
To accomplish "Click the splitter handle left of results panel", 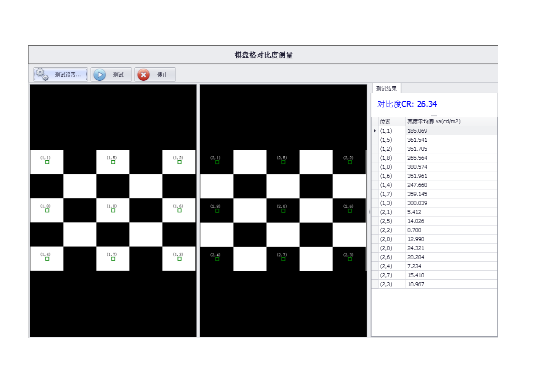I will tap(369, 211).
